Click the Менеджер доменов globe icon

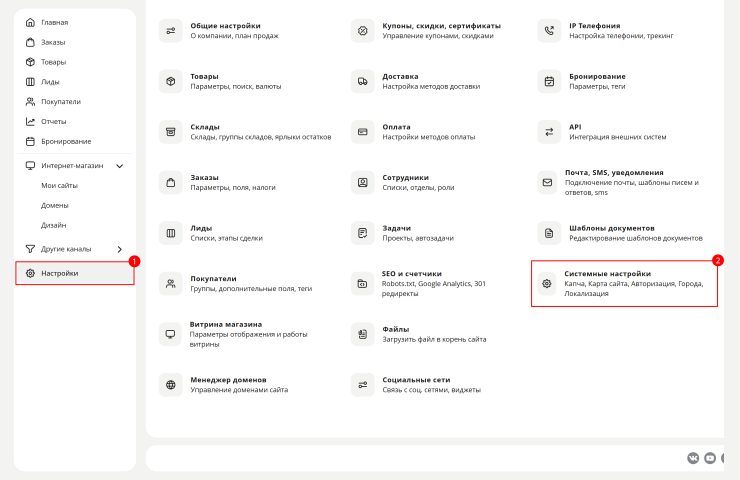171,385
